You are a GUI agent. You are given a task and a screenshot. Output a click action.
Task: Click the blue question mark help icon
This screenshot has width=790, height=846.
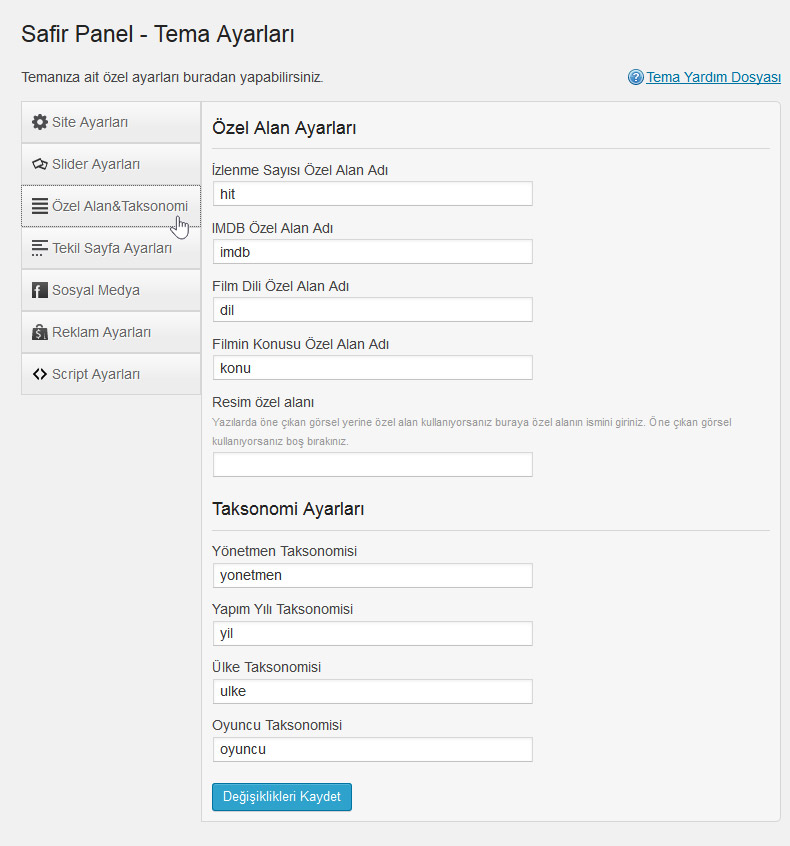636,77
